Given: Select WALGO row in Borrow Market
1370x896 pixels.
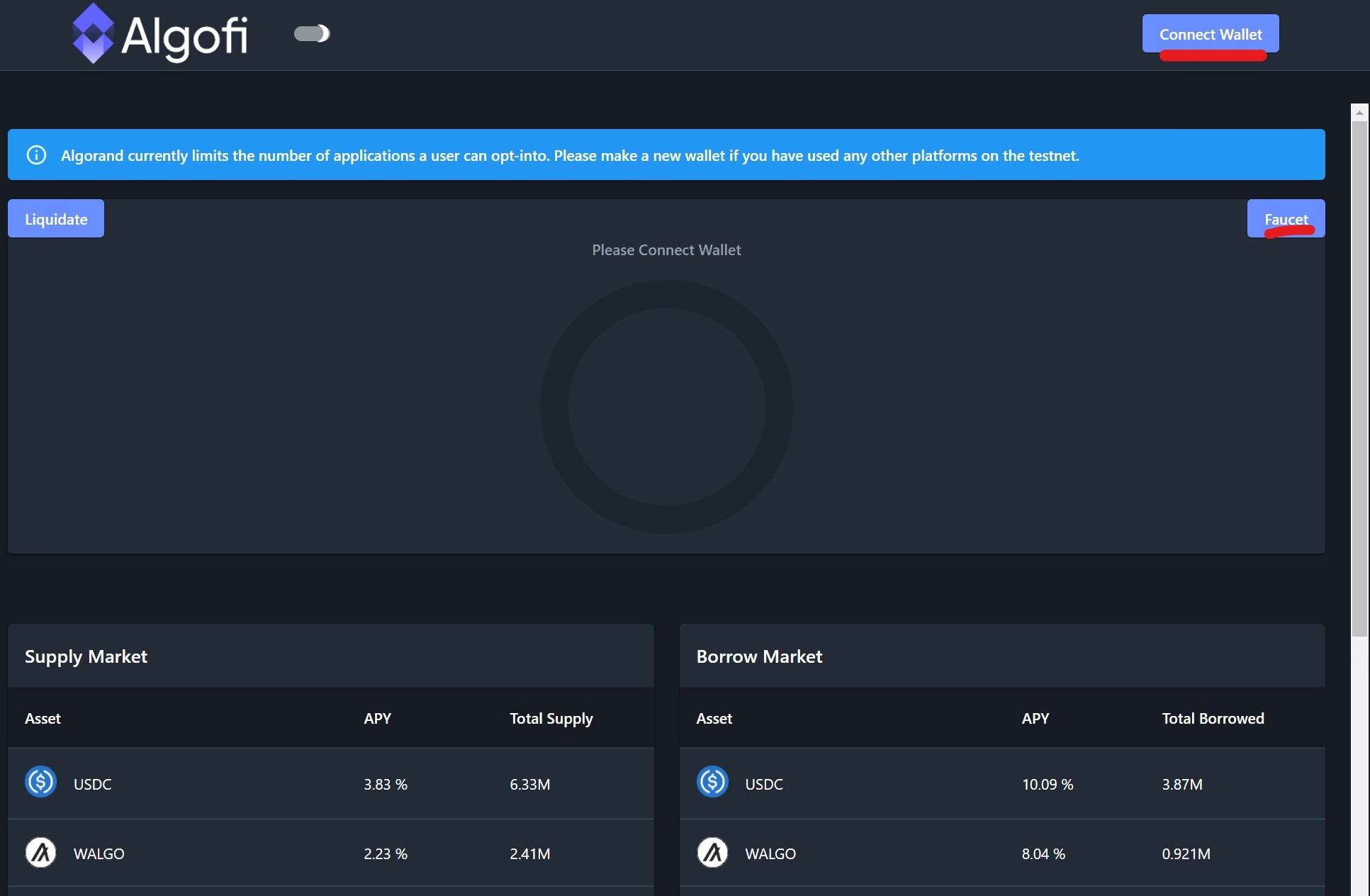Looking at the screenshot, I should point(1001,853).
